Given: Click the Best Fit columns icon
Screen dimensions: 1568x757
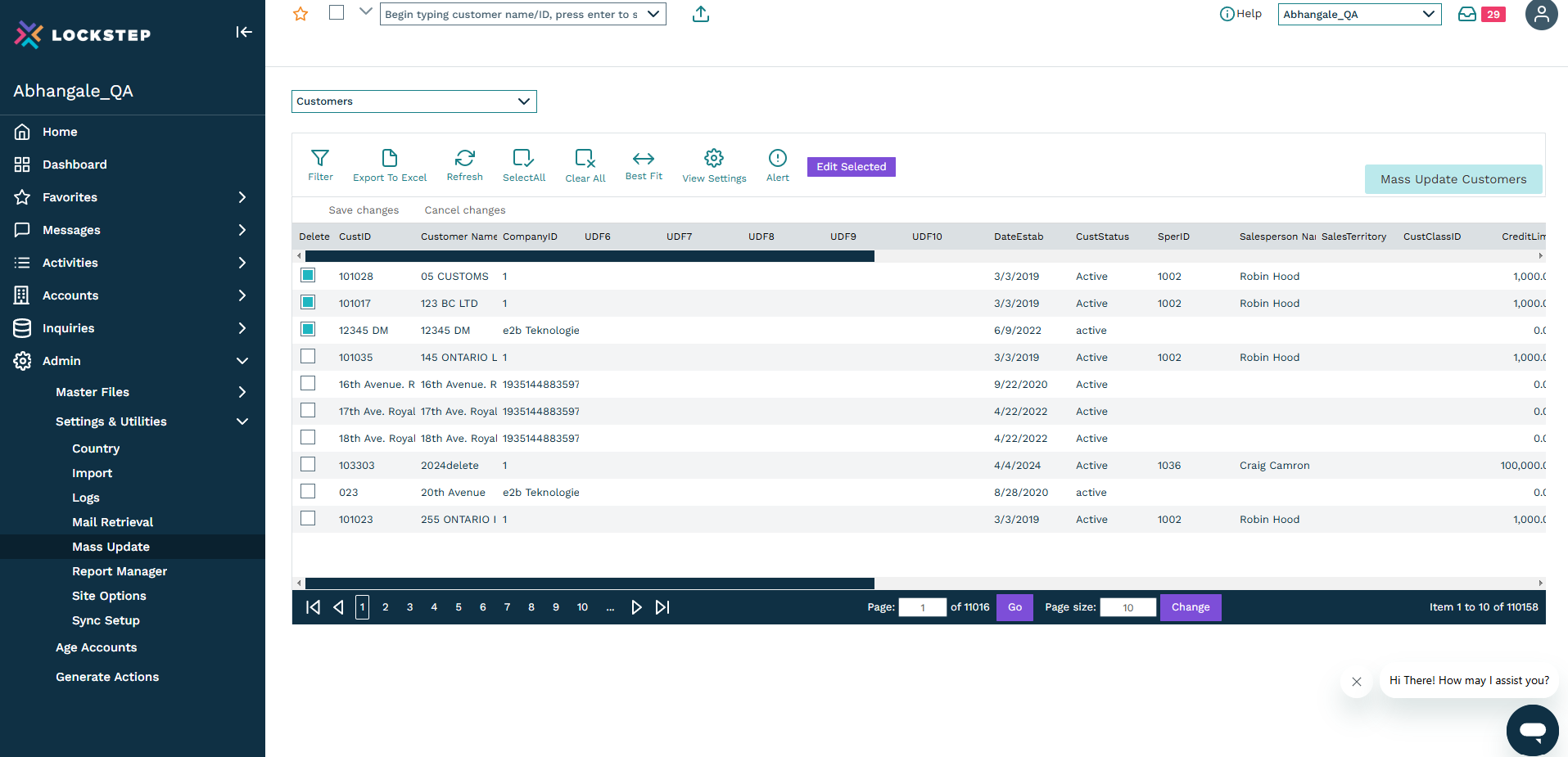Looking at the screenshot, I should [644, 158].
